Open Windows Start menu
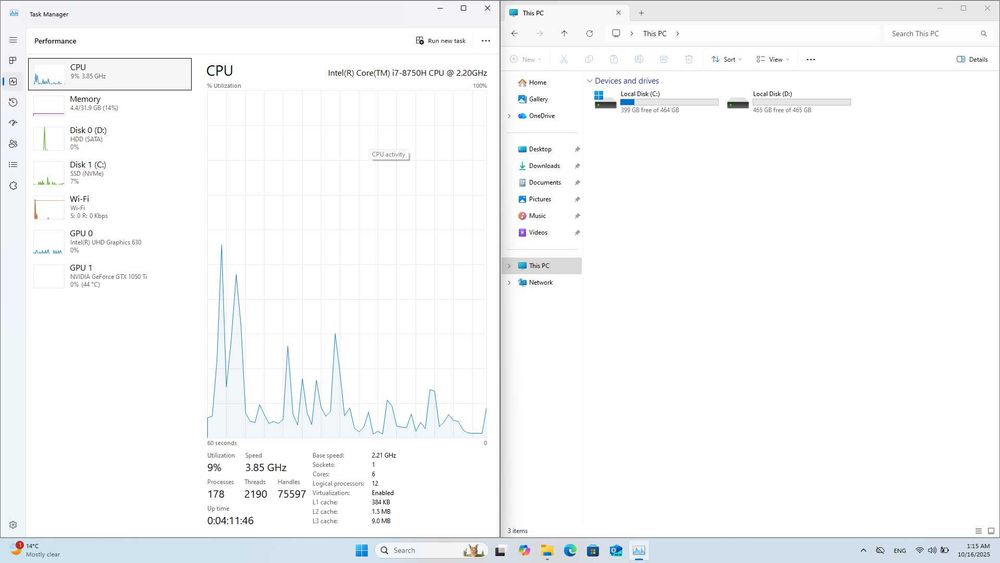Image resolution: width=1000 pixels, height=563 pixels. [362, 550]
